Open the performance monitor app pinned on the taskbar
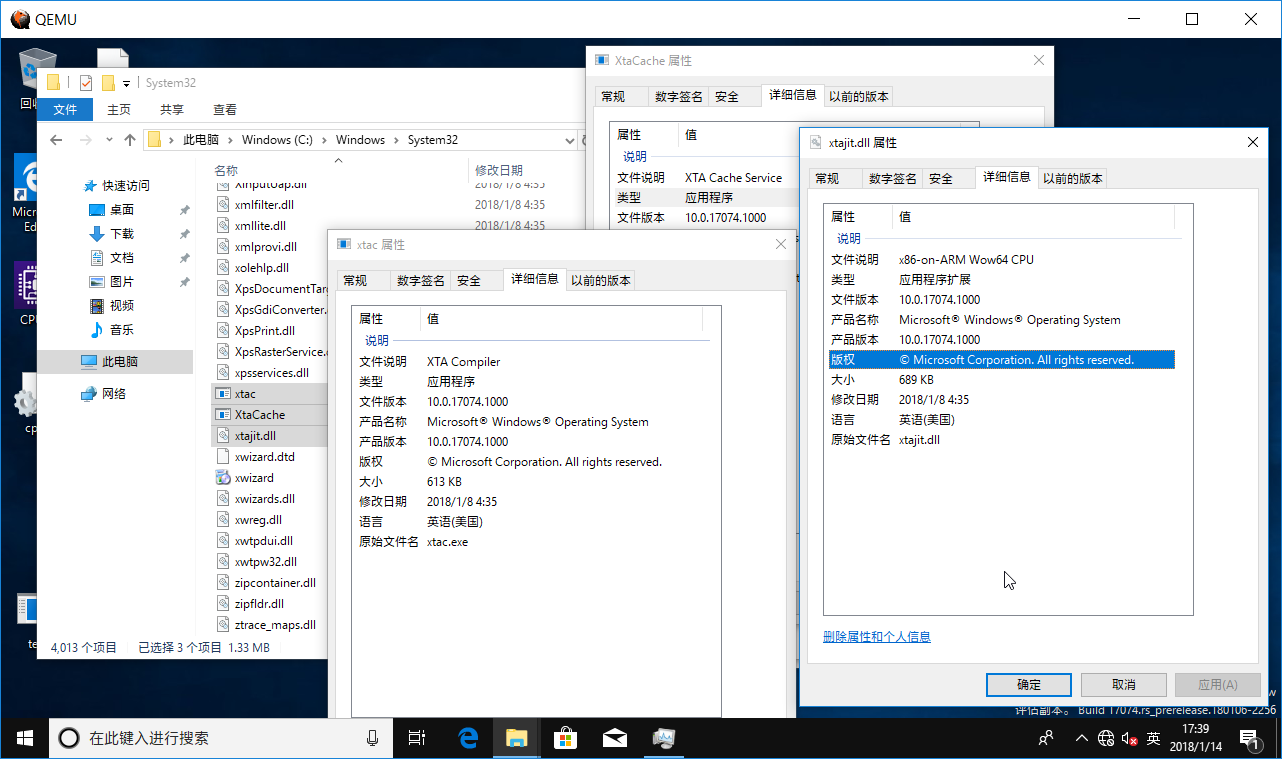This screenshot has height=759, width=1282. click(663, 737)
